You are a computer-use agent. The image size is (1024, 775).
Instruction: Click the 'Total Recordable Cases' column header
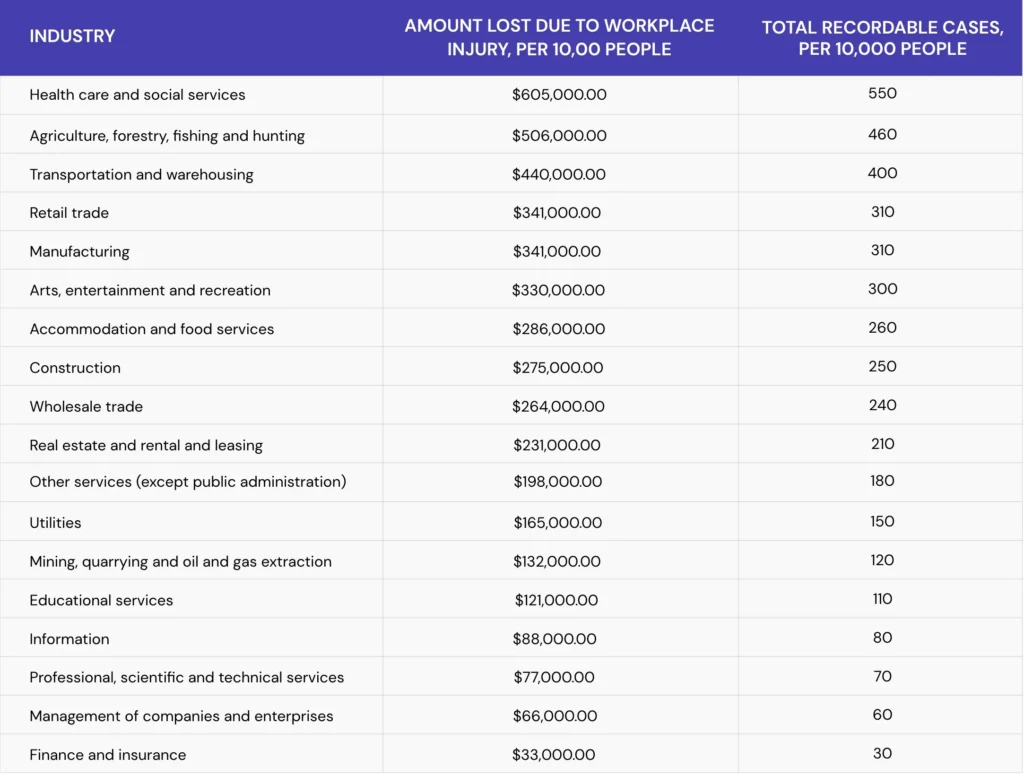[882, 38]
